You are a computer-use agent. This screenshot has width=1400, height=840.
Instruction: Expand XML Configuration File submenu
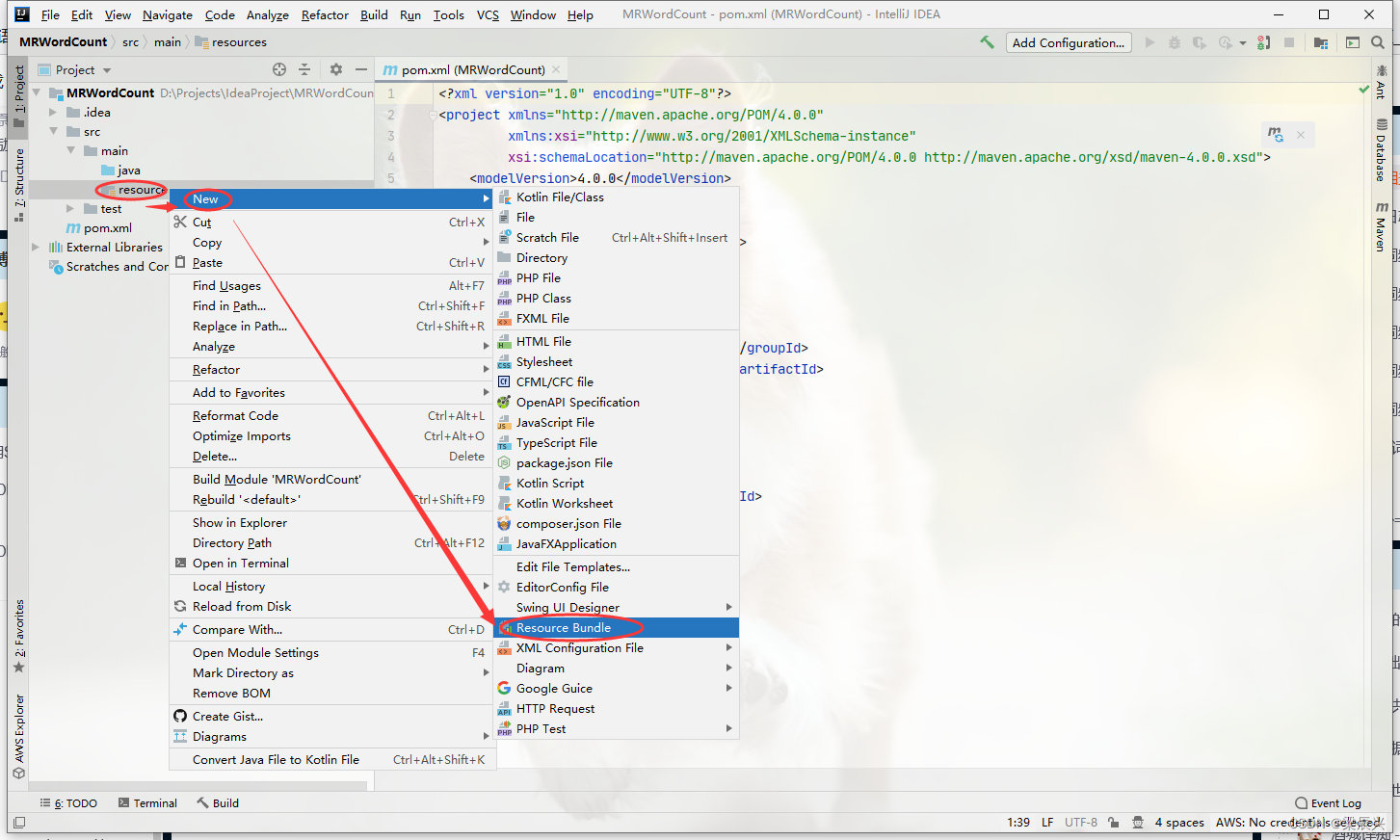pos(616,647)
